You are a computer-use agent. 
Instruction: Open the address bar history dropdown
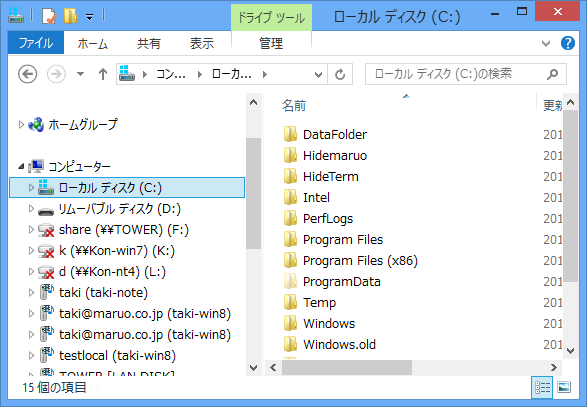[318, 75]
